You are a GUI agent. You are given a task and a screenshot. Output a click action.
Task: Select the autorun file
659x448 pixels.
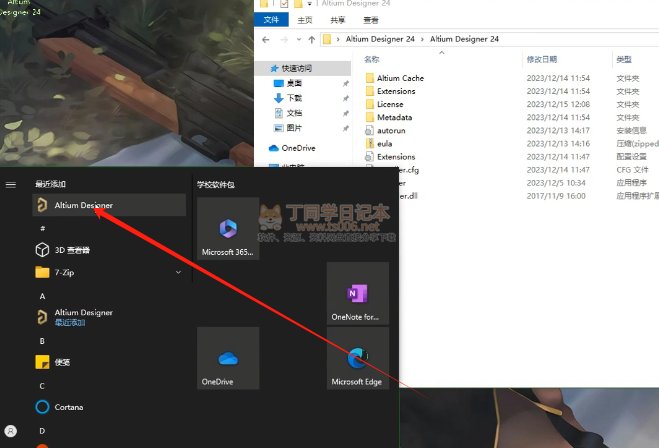(391, 130)
